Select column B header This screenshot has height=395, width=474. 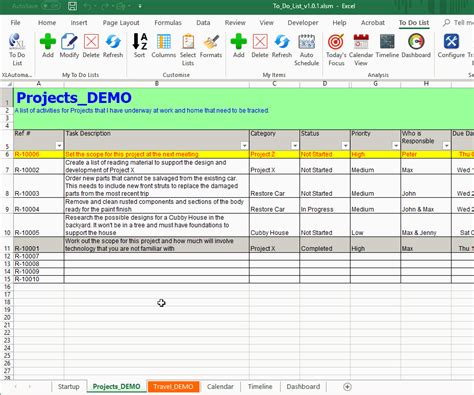pos(157,84)
